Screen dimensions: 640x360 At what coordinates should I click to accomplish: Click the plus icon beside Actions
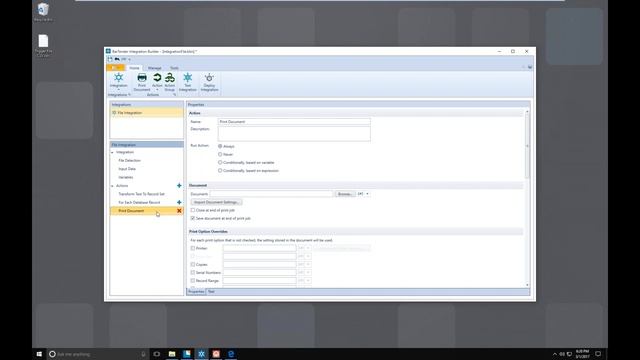coord(179,186)
